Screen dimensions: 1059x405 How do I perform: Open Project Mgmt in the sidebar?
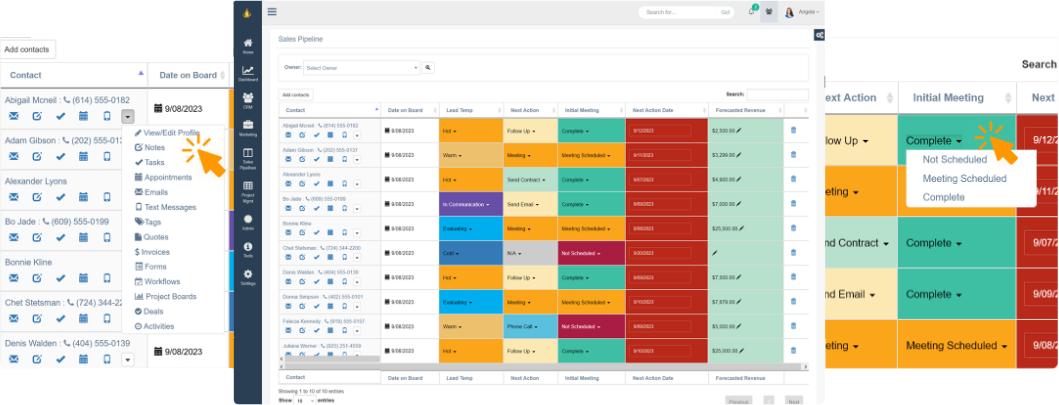(248, 190)
